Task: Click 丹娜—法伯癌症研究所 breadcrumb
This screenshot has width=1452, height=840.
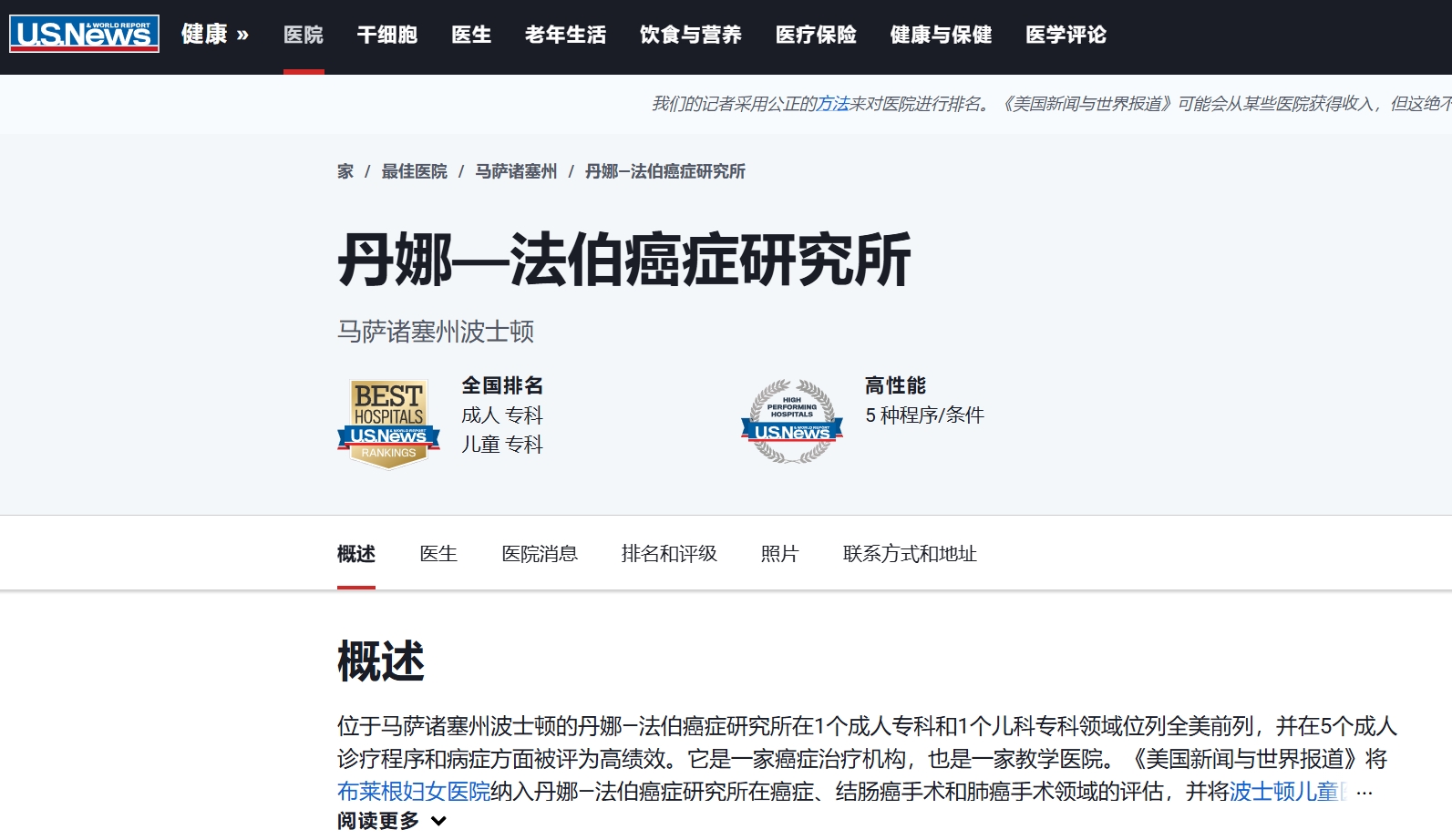Action: click(x=665, y=171)
